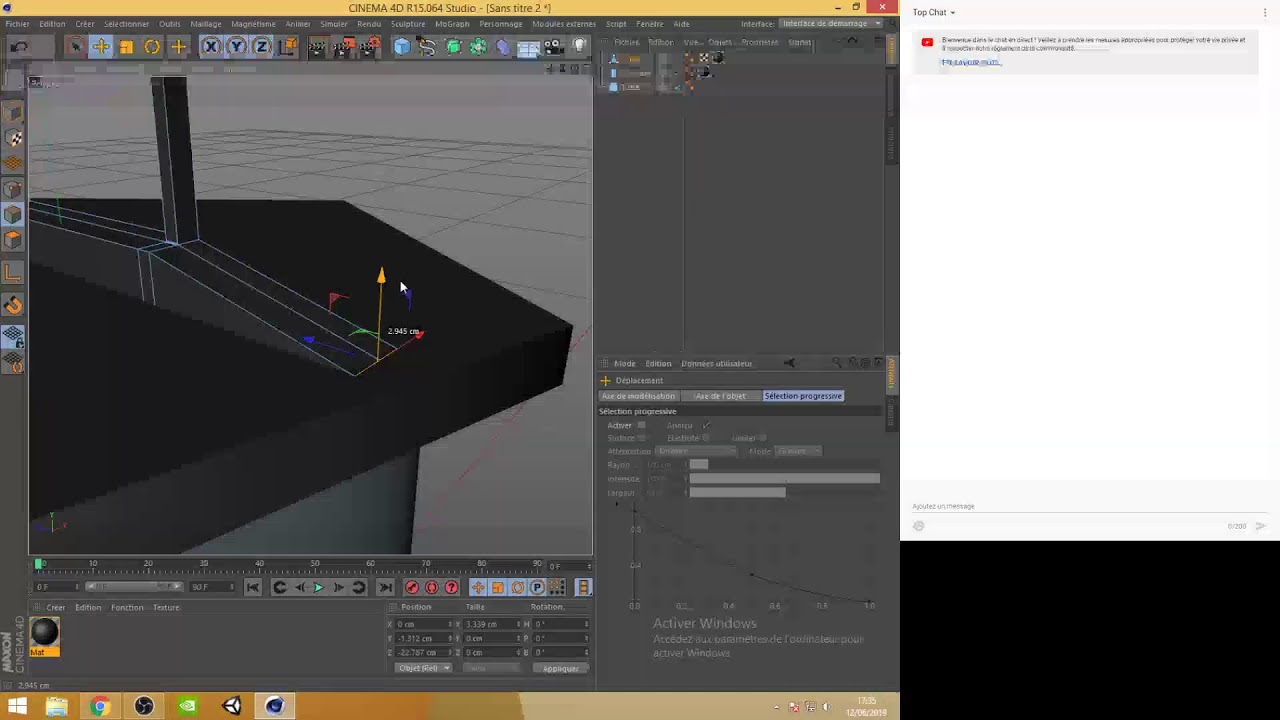The width and height of the screenshot is (1280, 720).
Task: Select the Scale tool icon
Action: pyautogui.click(x=126, y=46)
